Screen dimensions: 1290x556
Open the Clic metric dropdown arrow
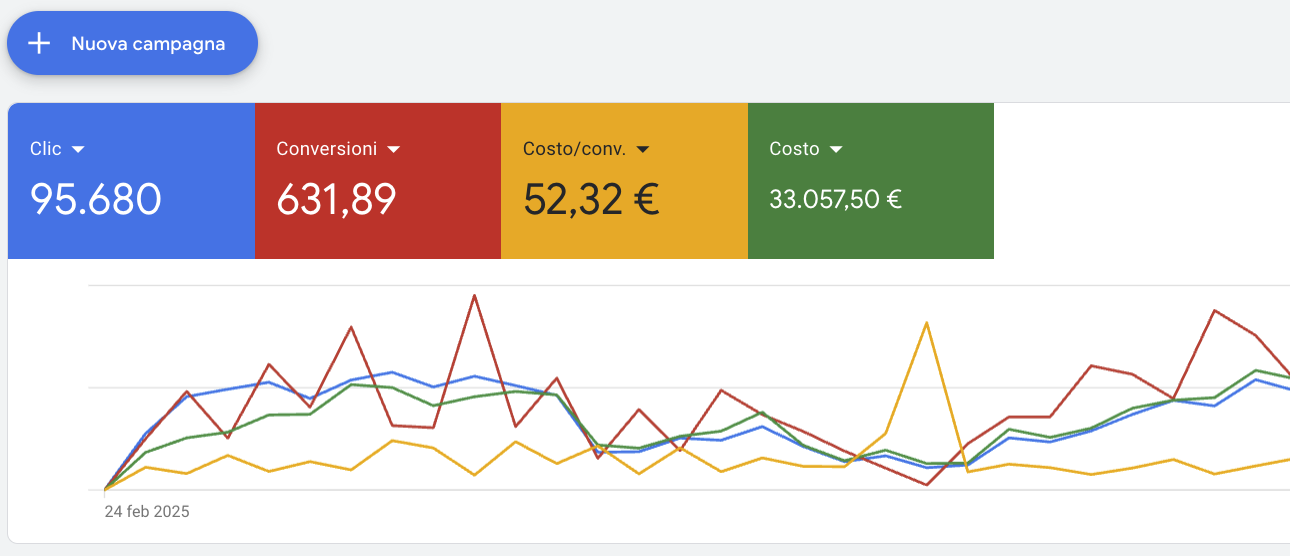coord(79,149)
